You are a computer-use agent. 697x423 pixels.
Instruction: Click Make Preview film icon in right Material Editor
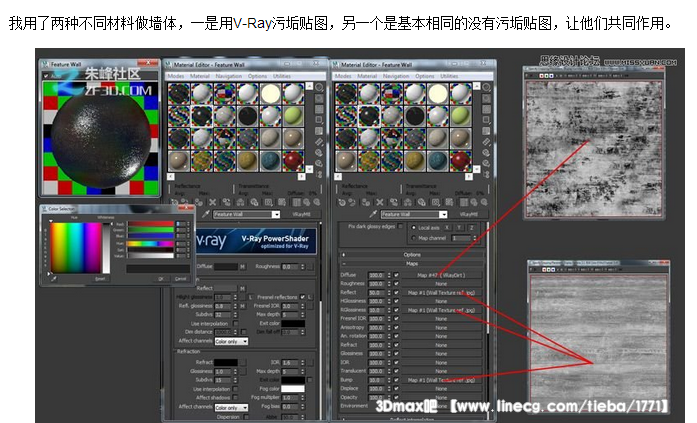[486, 142]
